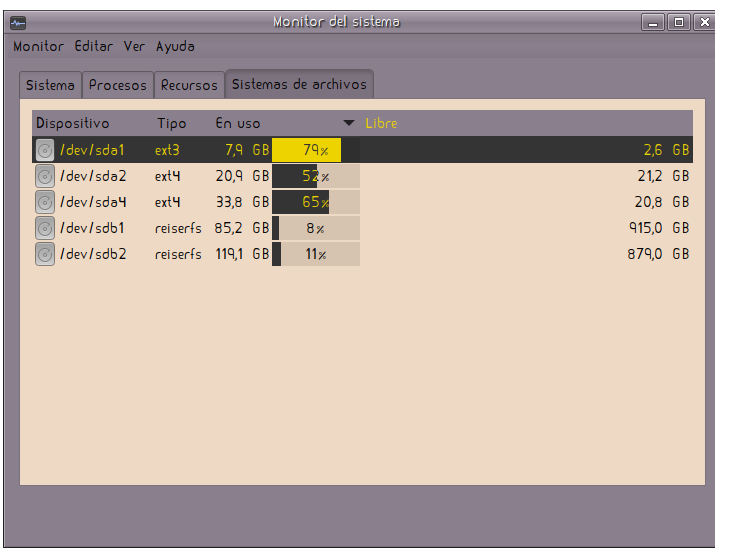Image resolution: width=732 pixels, height=558 pixels.
Task: Click the ext3 type cell
Action: point(167,150)
